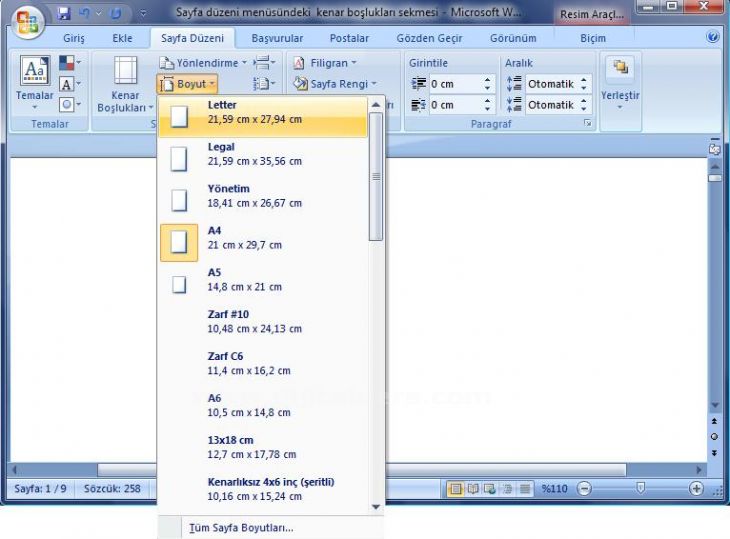Choose A4 paper size
The width and height of the screenshot is (730, 539).
[x=264, y=242]
